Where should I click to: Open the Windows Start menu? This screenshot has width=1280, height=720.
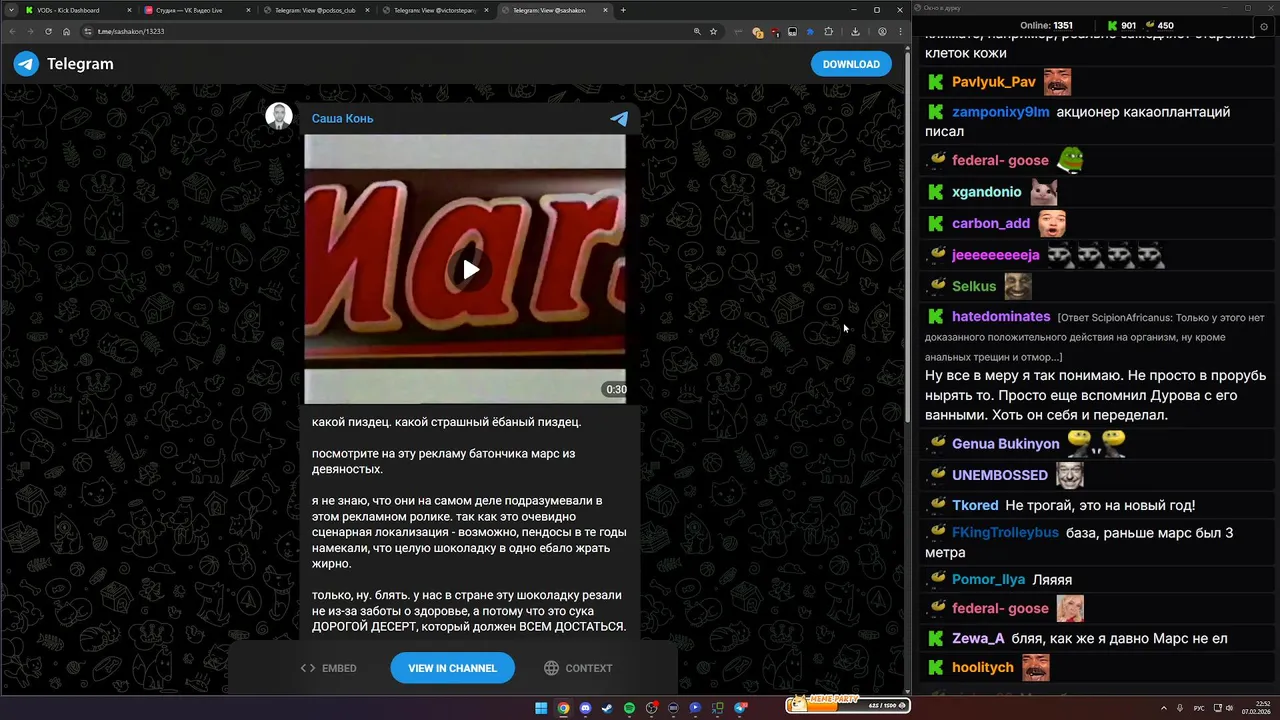click(x=541, y=708)
